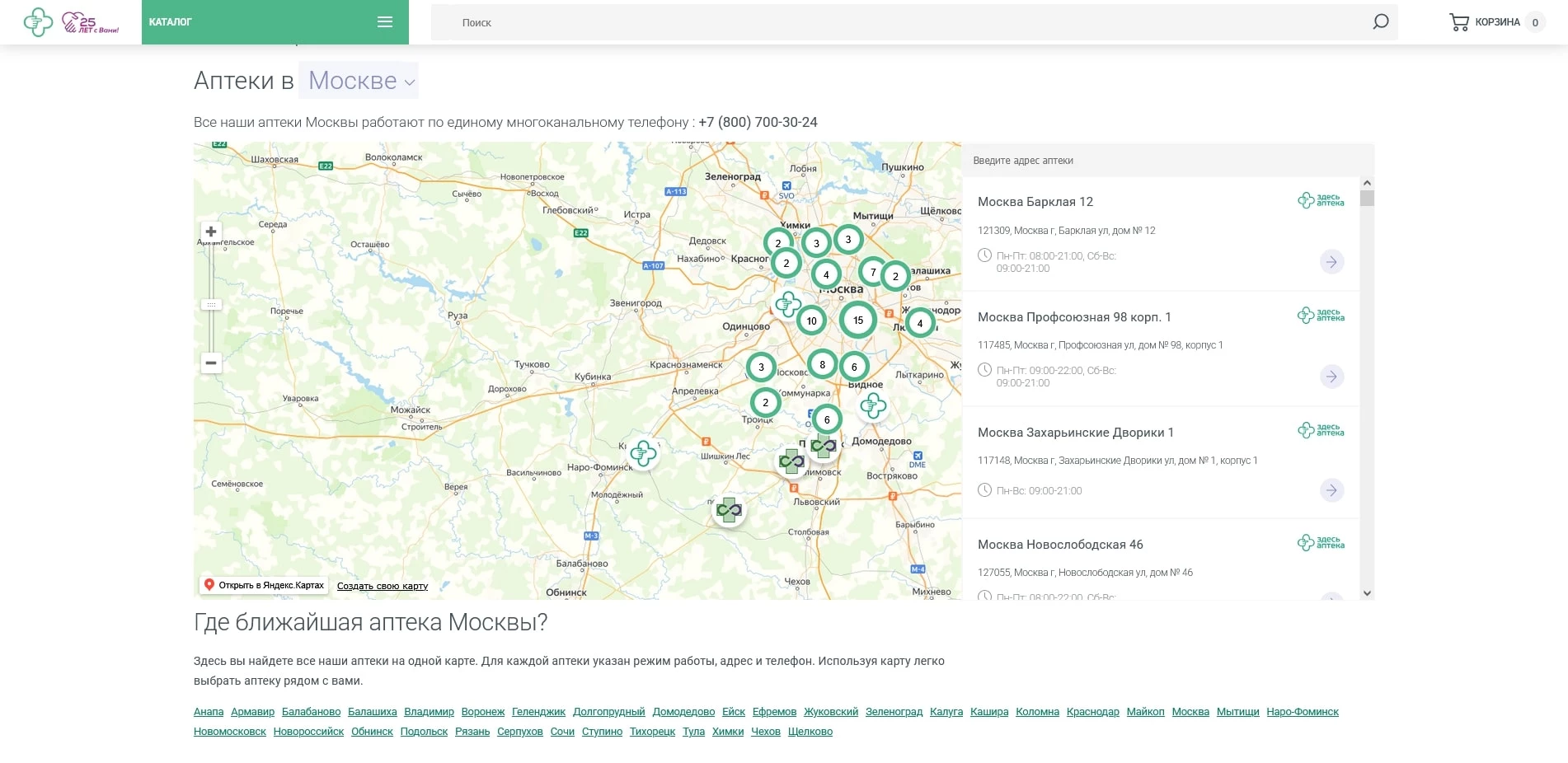Click the search magnifier icon

click(1380, 22)
